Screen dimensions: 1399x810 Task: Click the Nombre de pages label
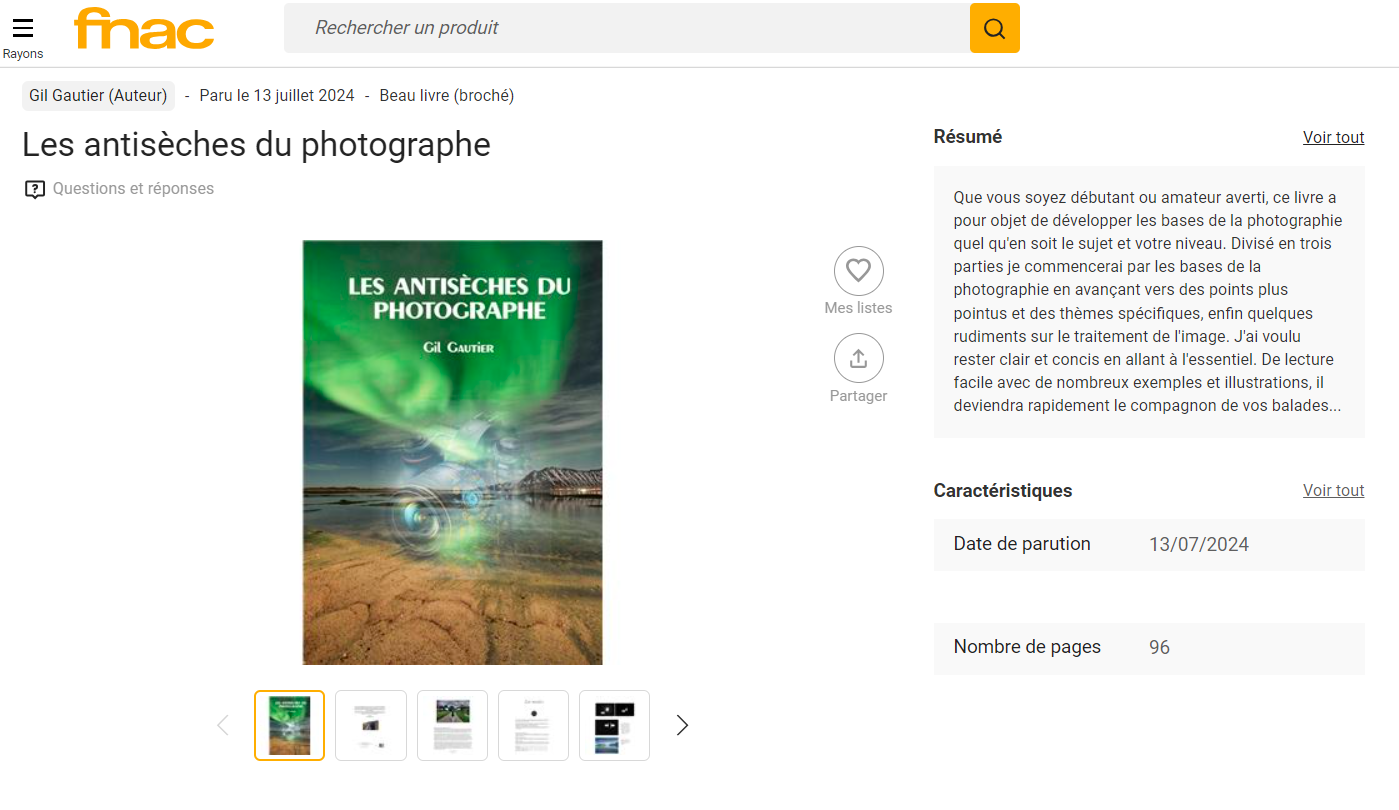(1027, 647)
